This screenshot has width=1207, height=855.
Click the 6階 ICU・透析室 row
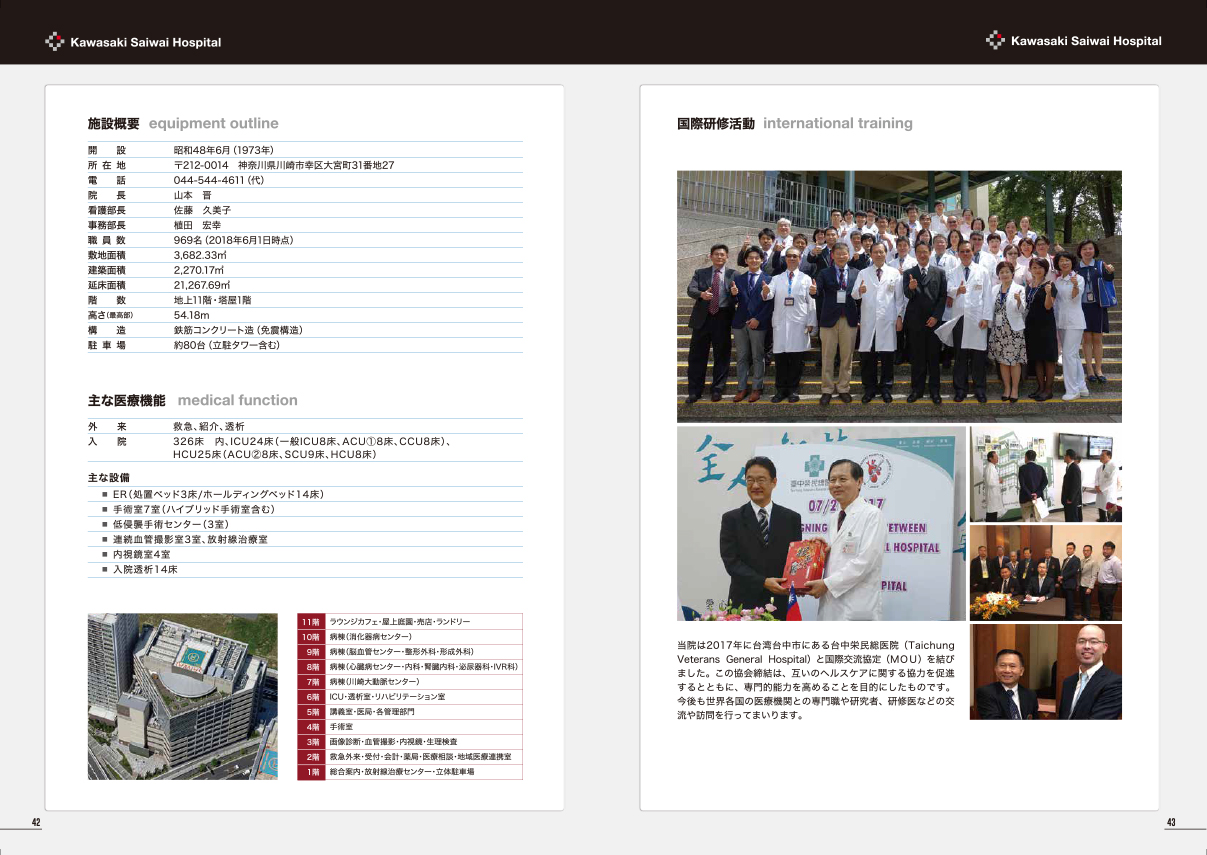(x=409, y=697)
